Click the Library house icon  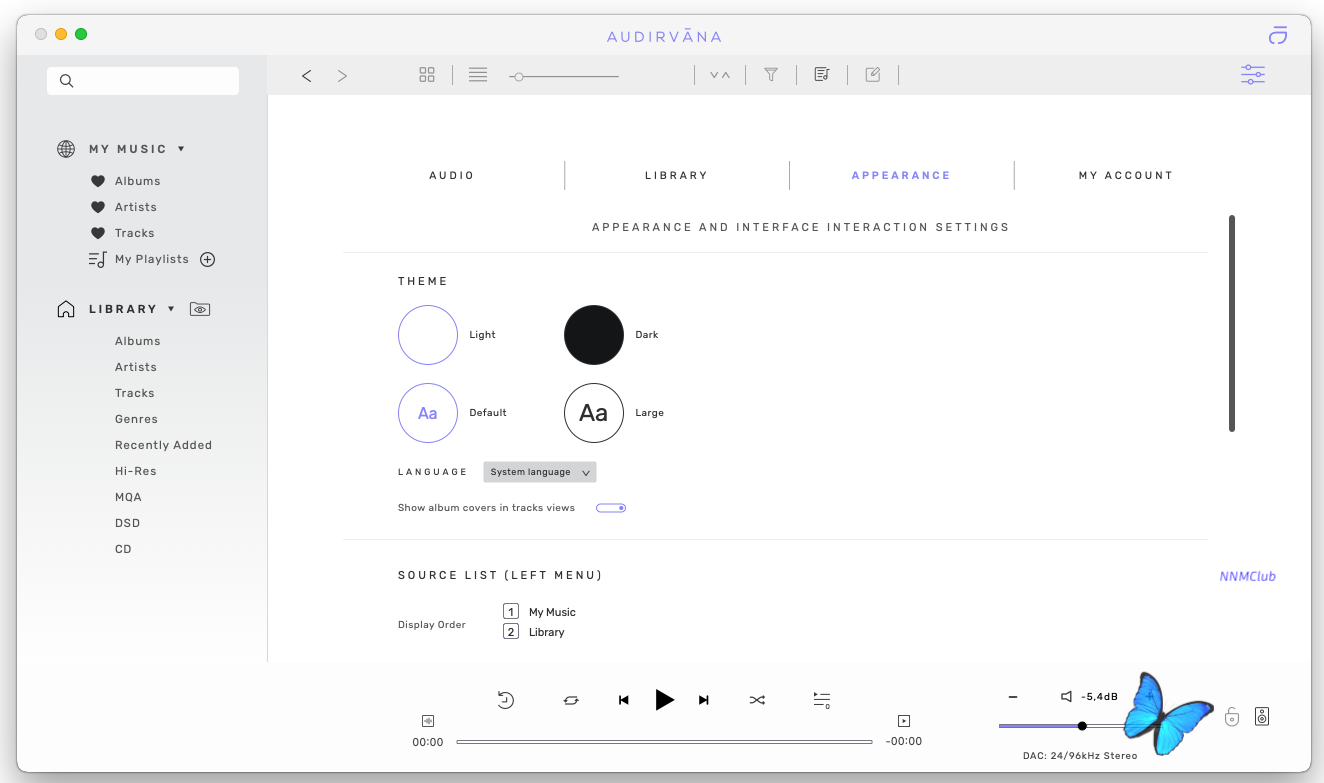click(66, 309)
